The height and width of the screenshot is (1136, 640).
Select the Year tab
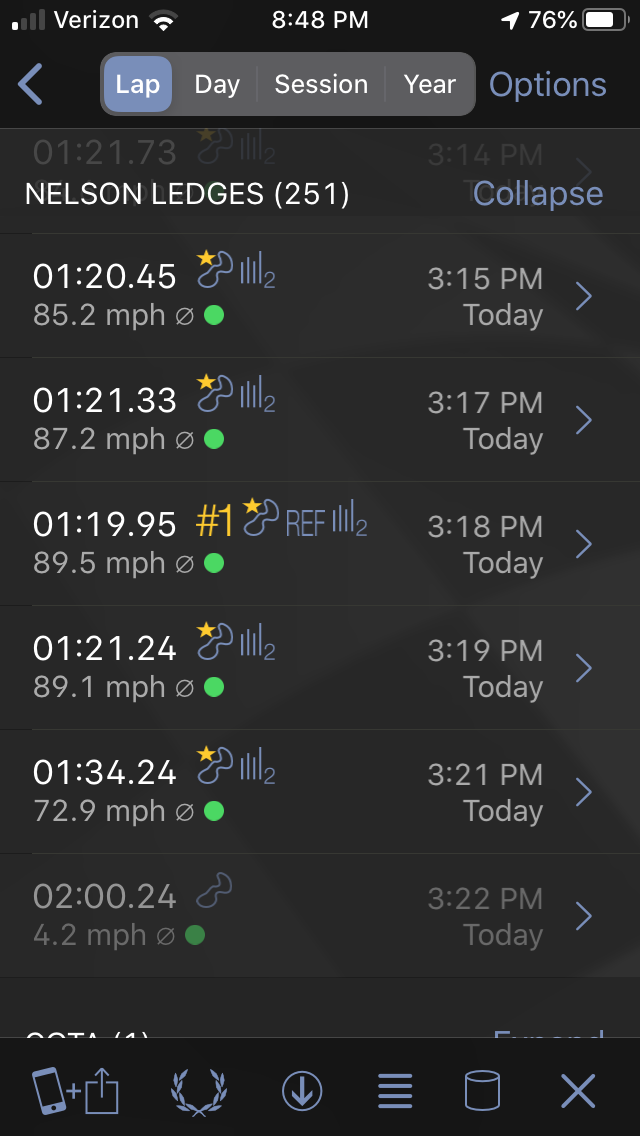point(429,85)
